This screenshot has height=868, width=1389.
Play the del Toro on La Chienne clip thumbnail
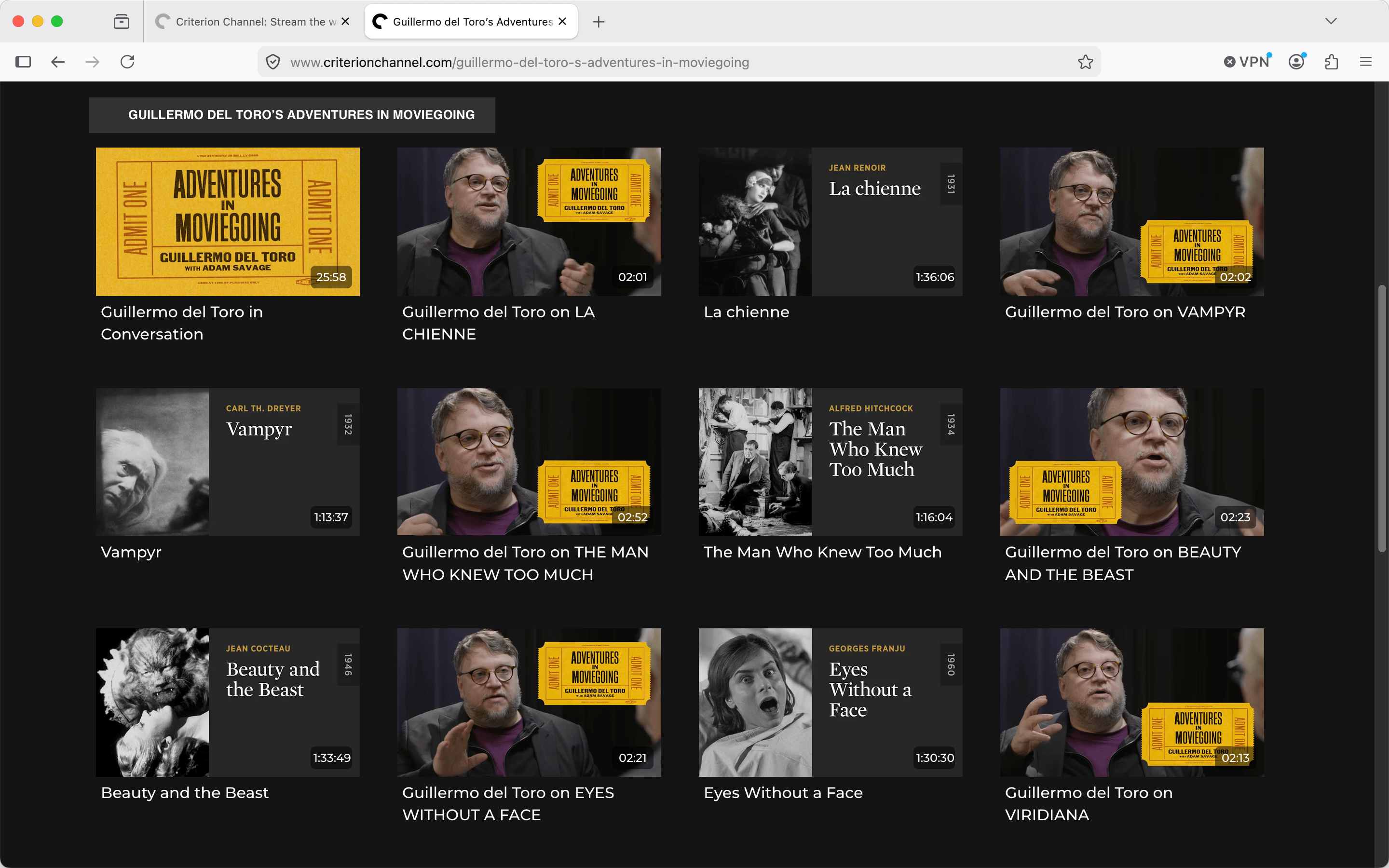coord(529,222)
